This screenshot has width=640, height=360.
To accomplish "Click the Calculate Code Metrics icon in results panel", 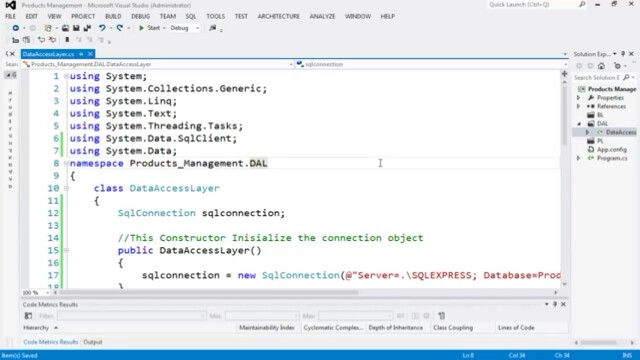I will coord(28,316).
